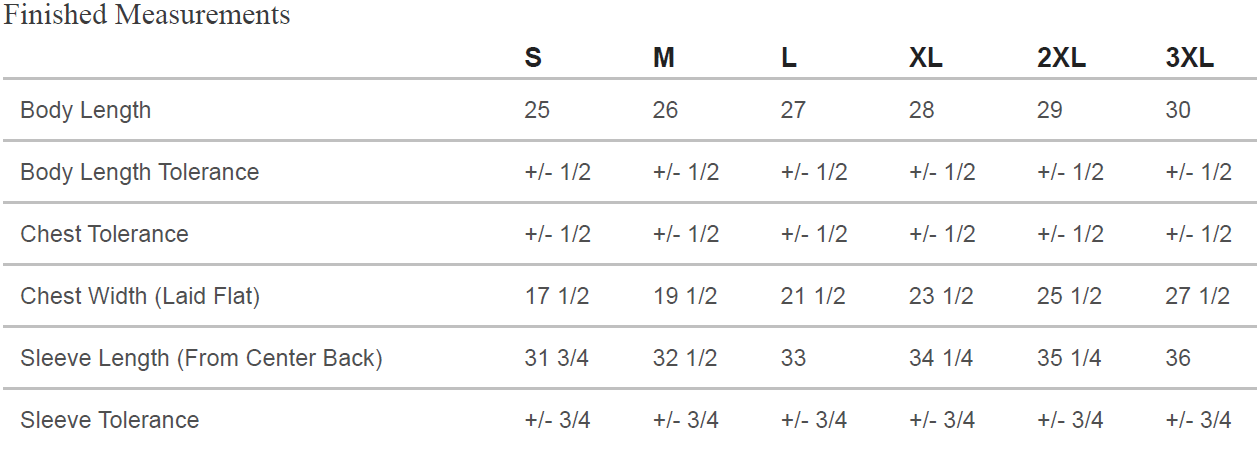1257x453 pixels.
Task: Click the Chest Width (Laid Flat) label
Action: click(140, 296)
